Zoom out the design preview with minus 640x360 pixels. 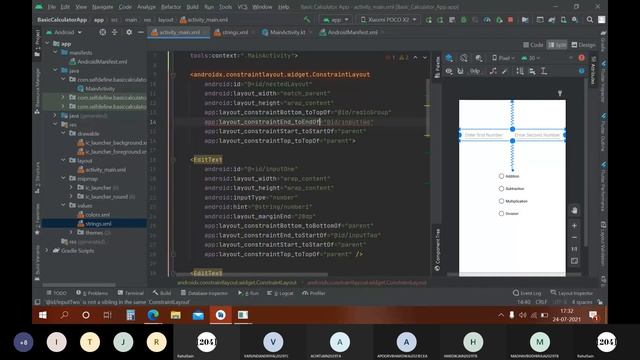tap(574, 237)
